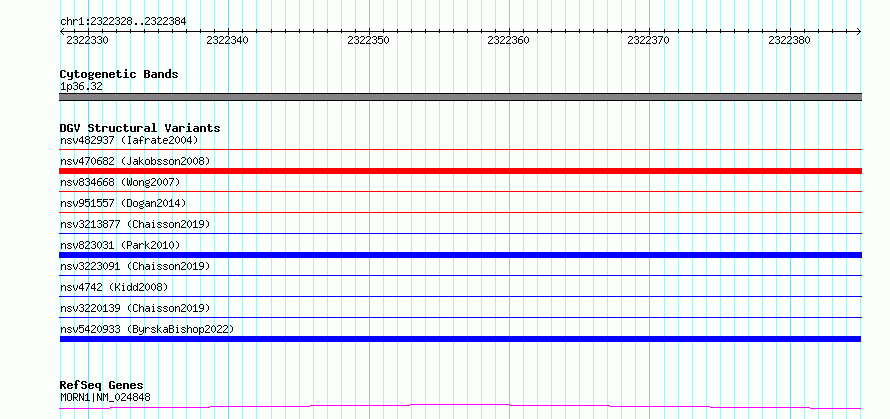Click the thick blue nsv823031 variant bar
The height and width of the screenshot is (419, 890).
[460, 255]
